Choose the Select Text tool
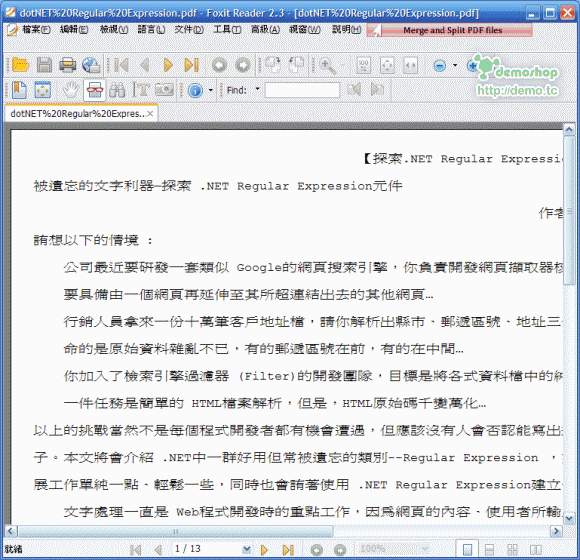Viewport: 580px width, 560px height. click(x=141, y=90)
